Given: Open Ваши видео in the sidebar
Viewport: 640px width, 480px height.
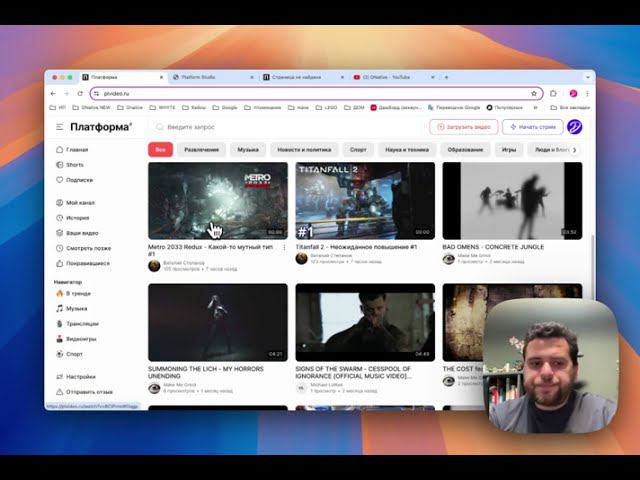Looking at the screenshot, I should (77, 233).
